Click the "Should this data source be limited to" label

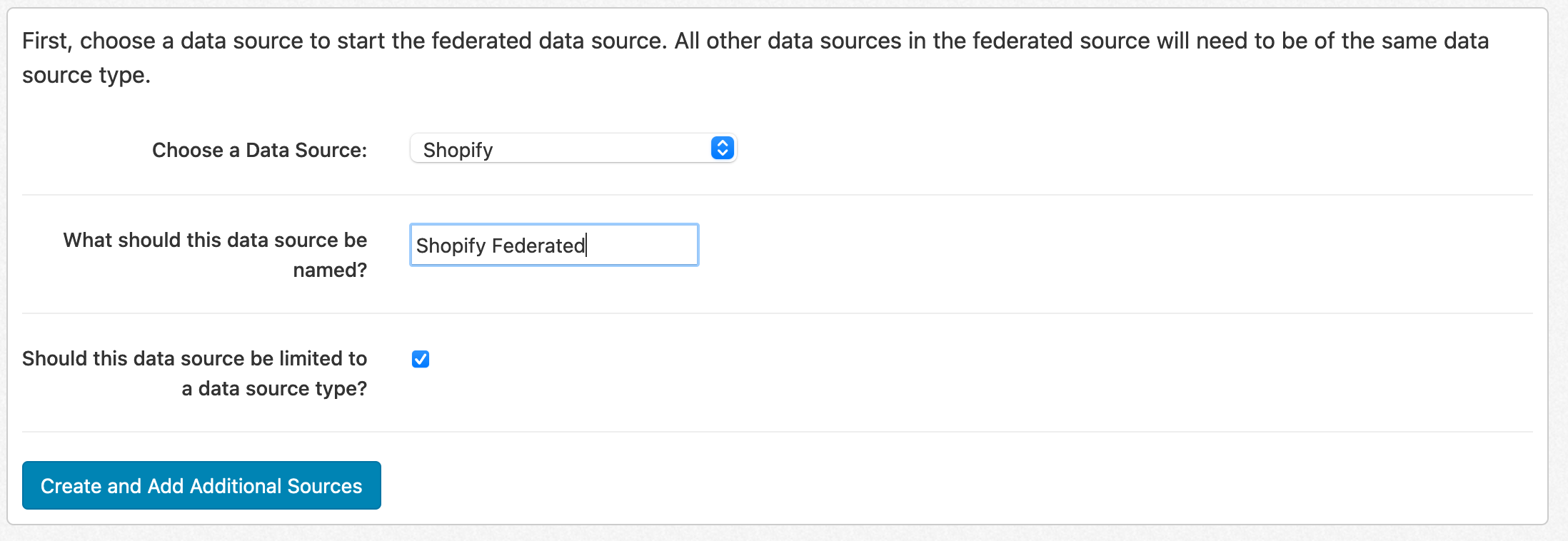click(x=194, y=358)
